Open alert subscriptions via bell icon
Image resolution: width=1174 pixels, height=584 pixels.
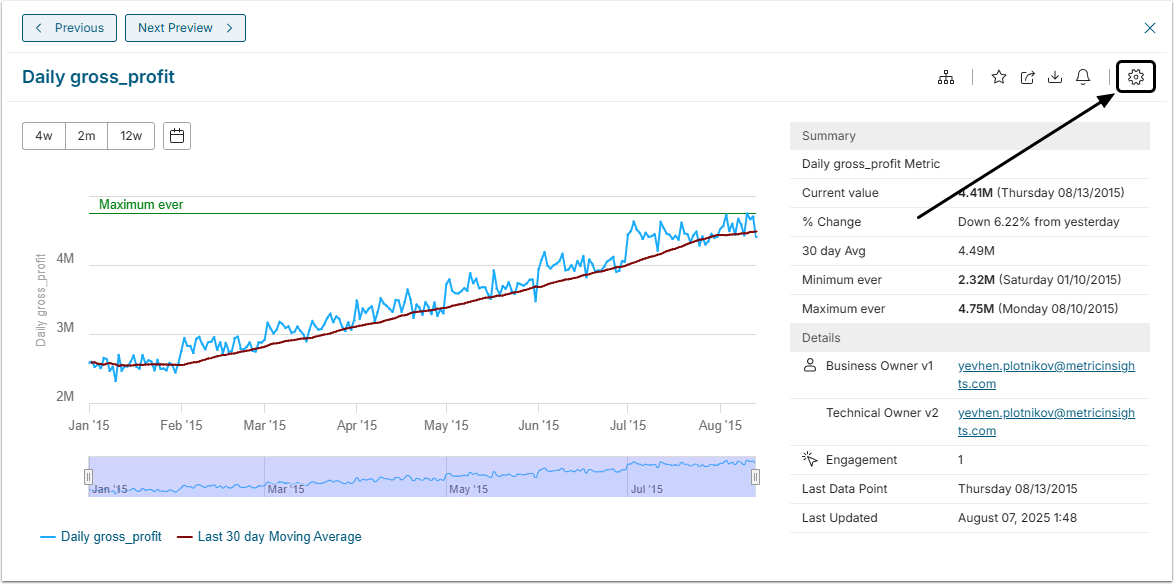click(x=1083, y=77)
